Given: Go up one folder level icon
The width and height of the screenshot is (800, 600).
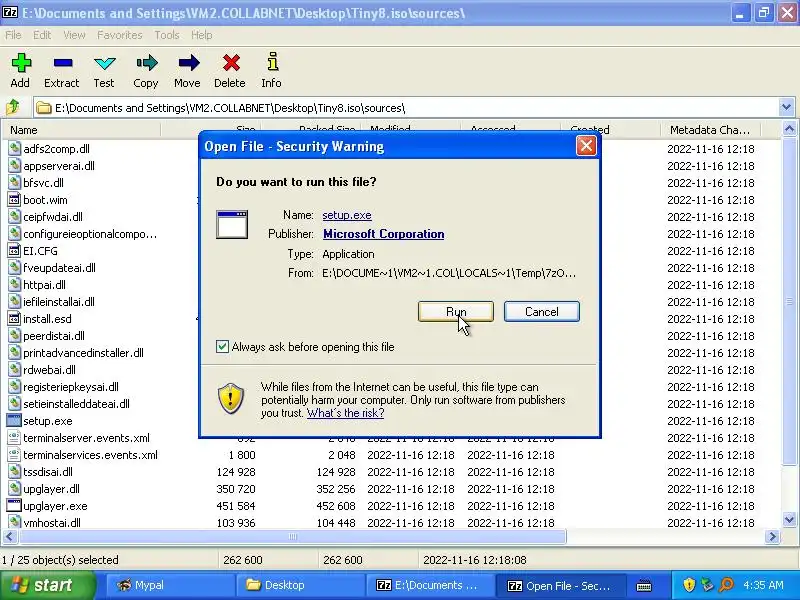Looking at the screenshot, I should [x=13, y=108].
